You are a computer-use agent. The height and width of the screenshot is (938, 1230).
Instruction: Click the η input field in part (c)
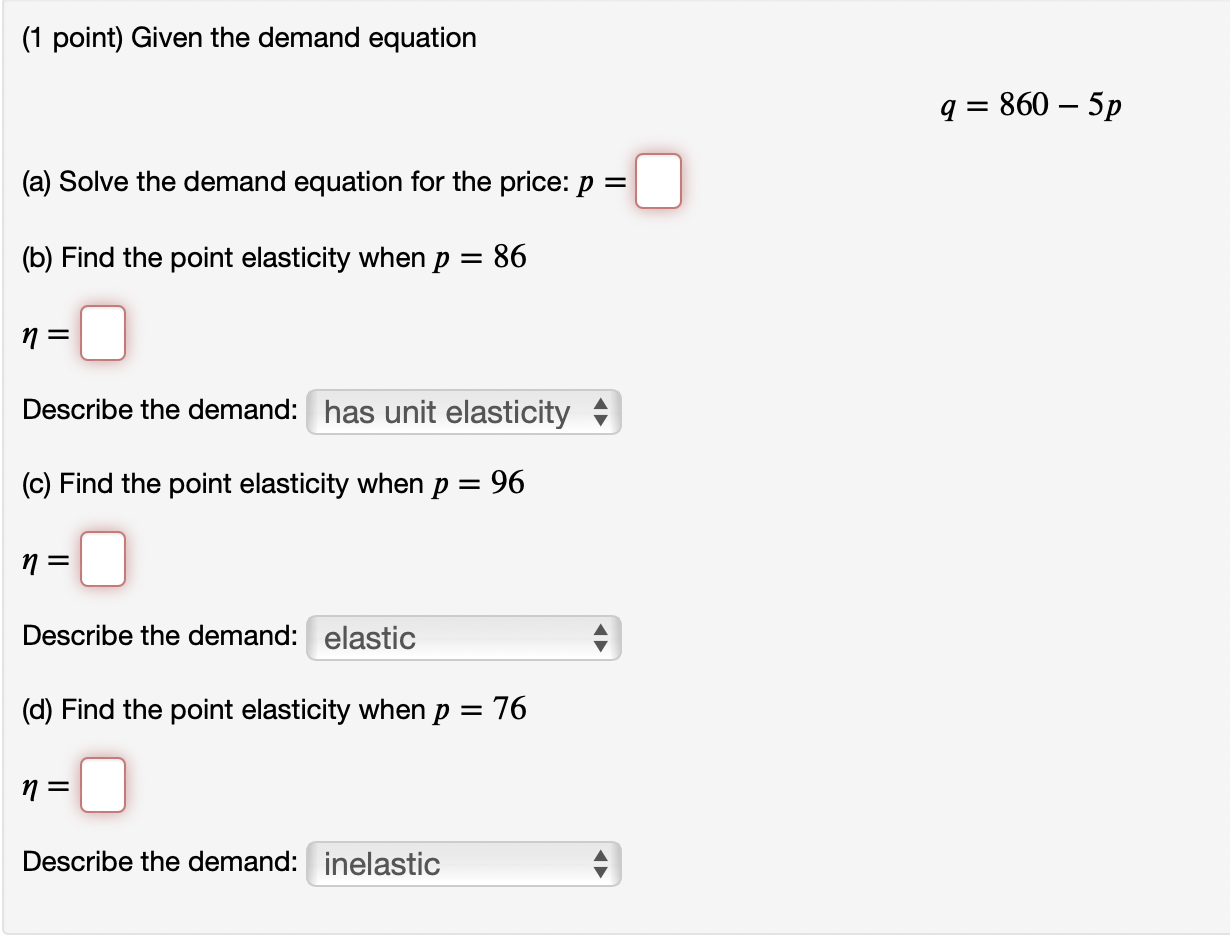(103, 560)
